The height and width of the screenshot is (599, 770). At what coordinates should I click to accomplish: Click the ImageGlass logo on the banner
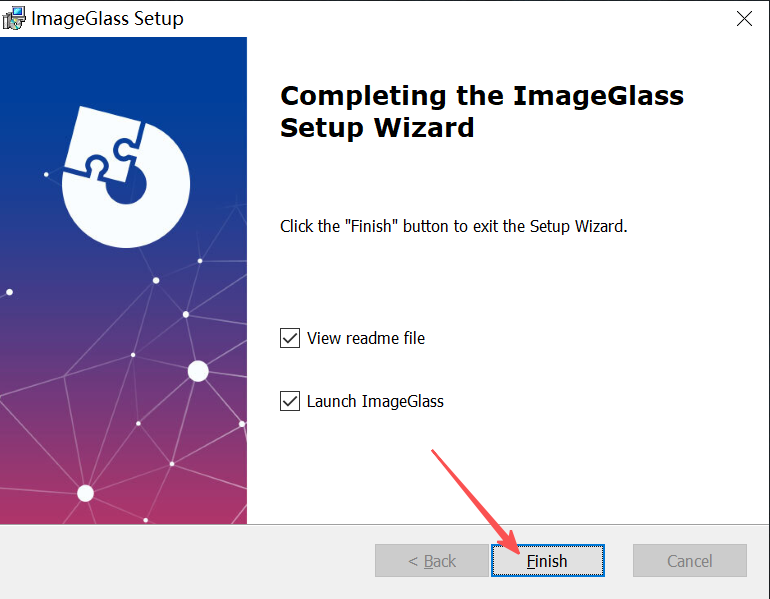[126, 177]
